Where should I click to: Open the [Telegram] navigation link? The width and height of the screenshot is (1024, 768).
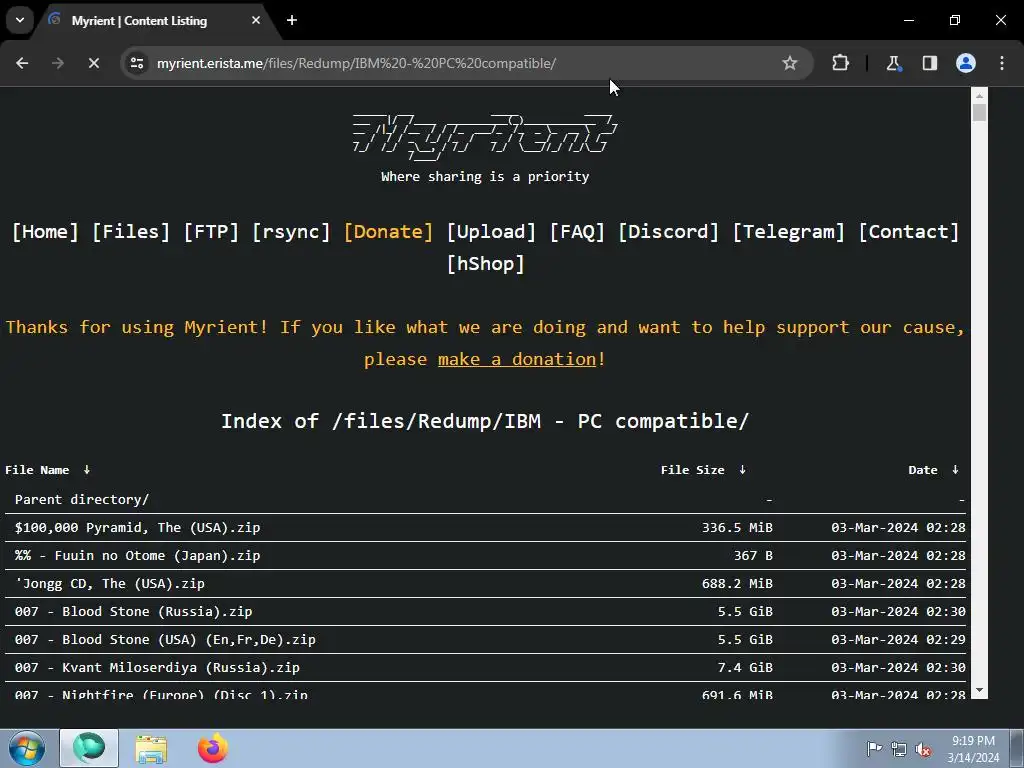click(x=789, y=232)
